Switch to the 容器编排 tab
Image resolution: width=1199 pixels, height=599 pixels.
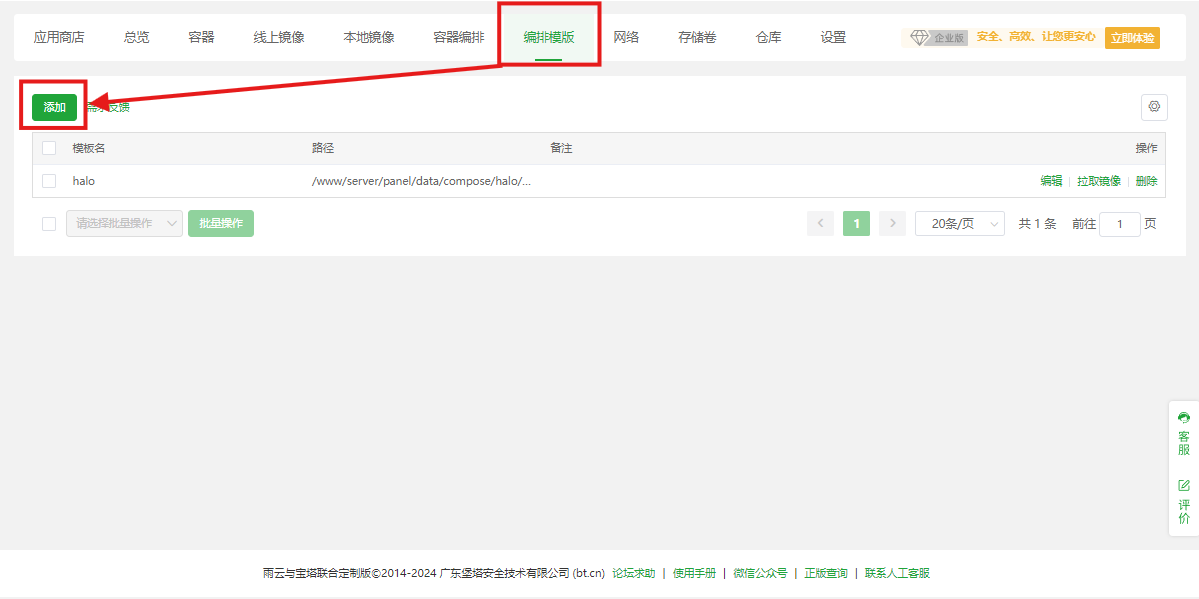pos(459,37)
